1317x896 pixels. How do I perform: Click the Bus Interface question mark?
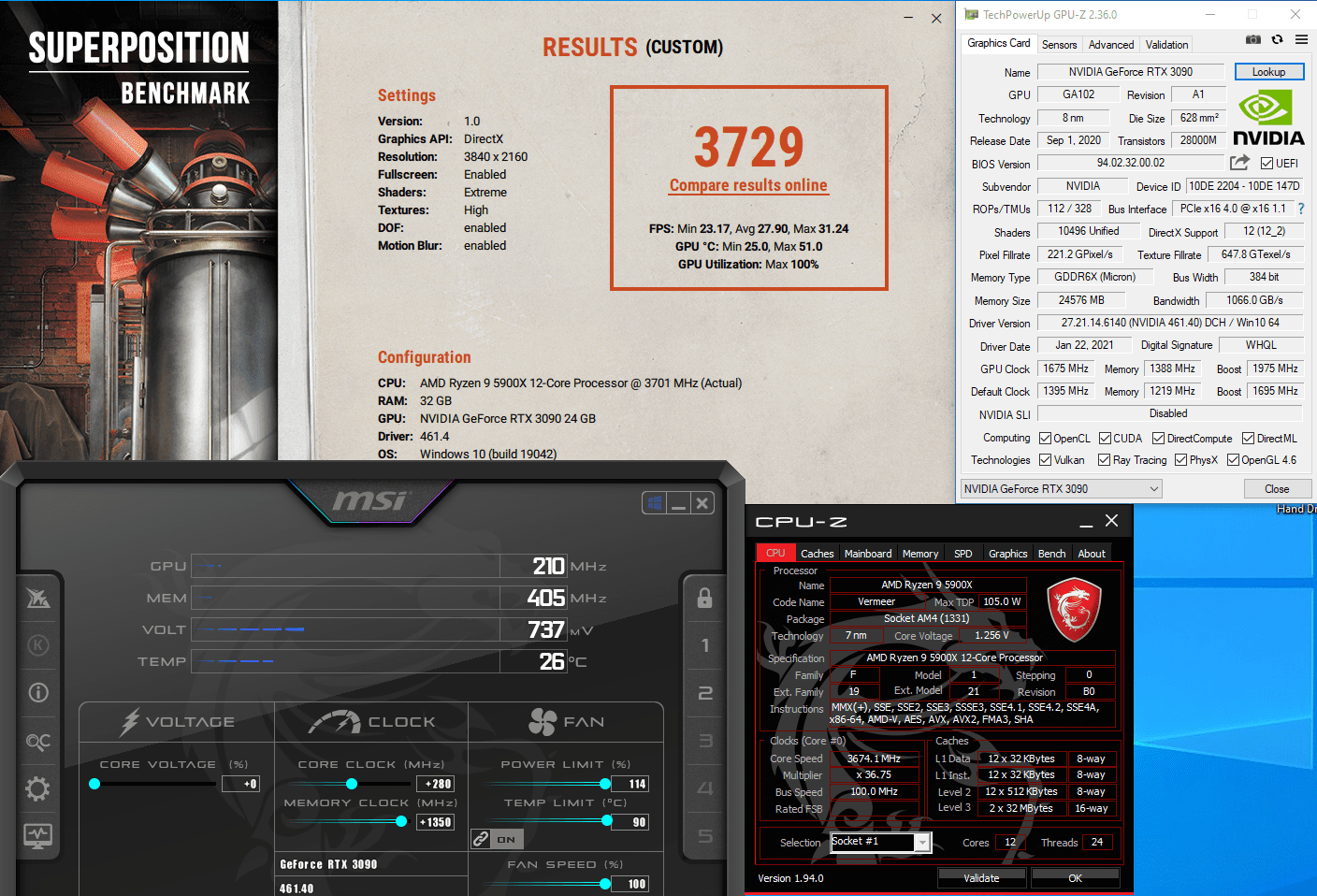pos(1300,209)
